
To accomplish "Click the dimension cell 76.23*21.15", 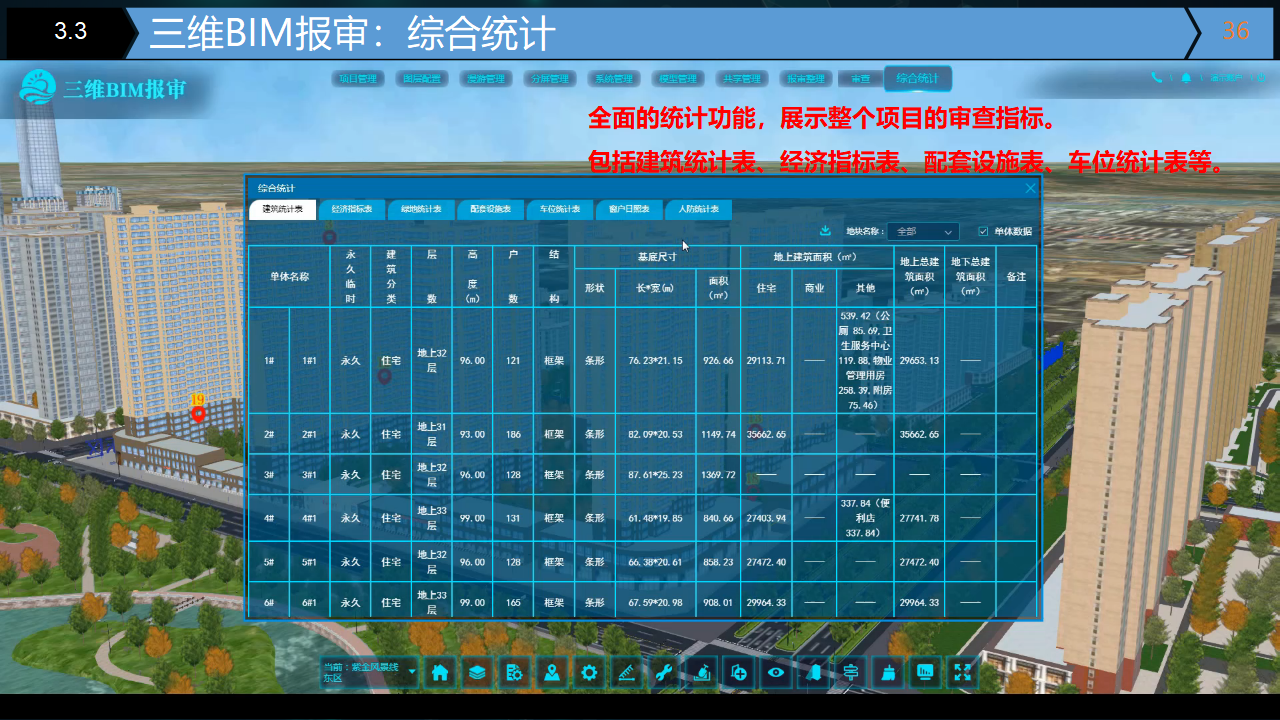I will click(x=655, y=360).
